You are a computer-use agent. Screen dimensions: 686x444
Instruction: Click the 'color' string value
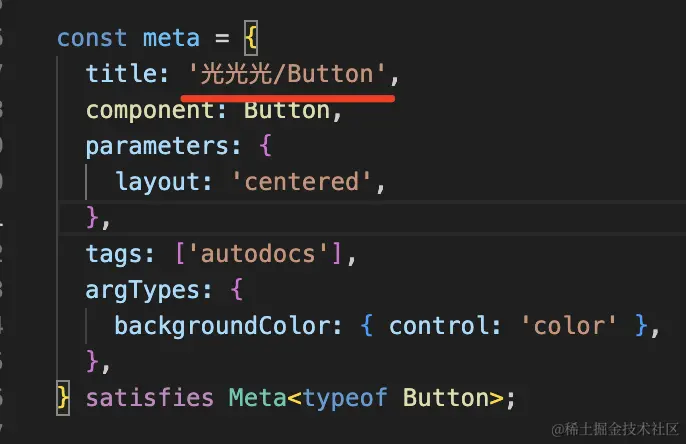569,326
